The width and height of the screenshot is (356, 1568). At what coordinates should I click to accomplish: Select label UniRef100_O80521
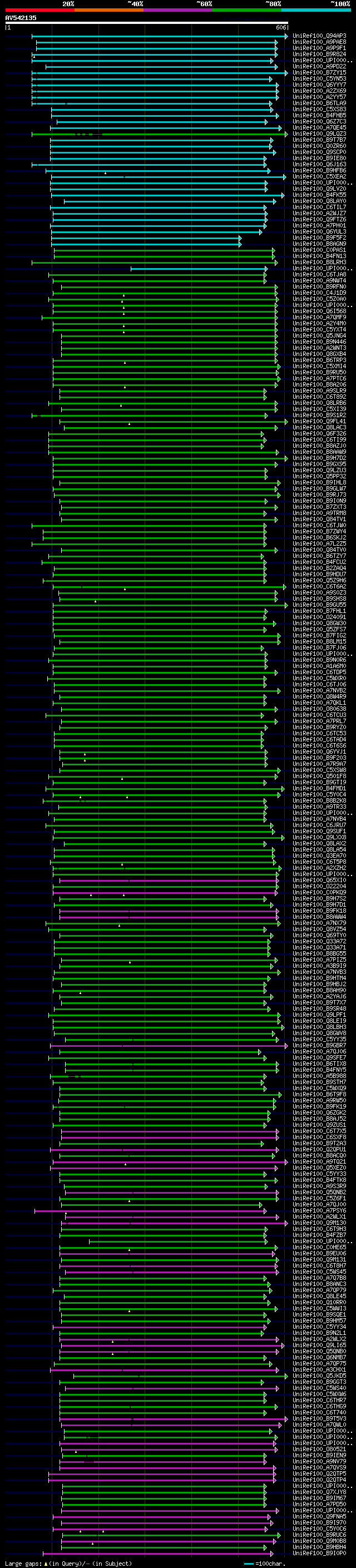[x=319, y=1450]
